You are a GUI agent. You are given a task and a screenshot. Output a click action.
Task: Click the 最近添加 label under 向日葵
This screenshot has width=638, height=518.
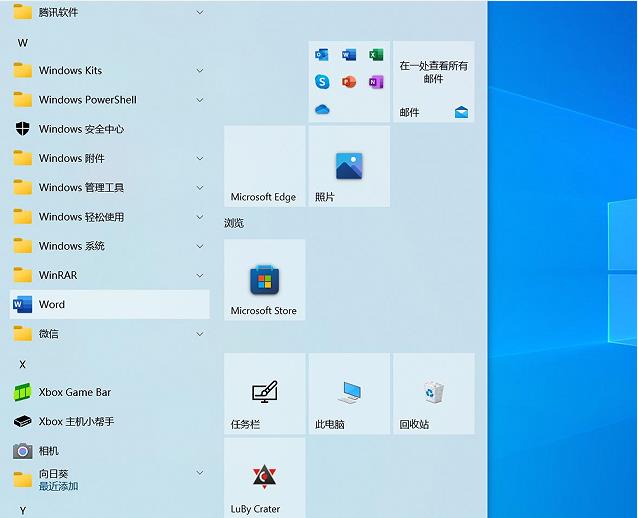point(59,486)
